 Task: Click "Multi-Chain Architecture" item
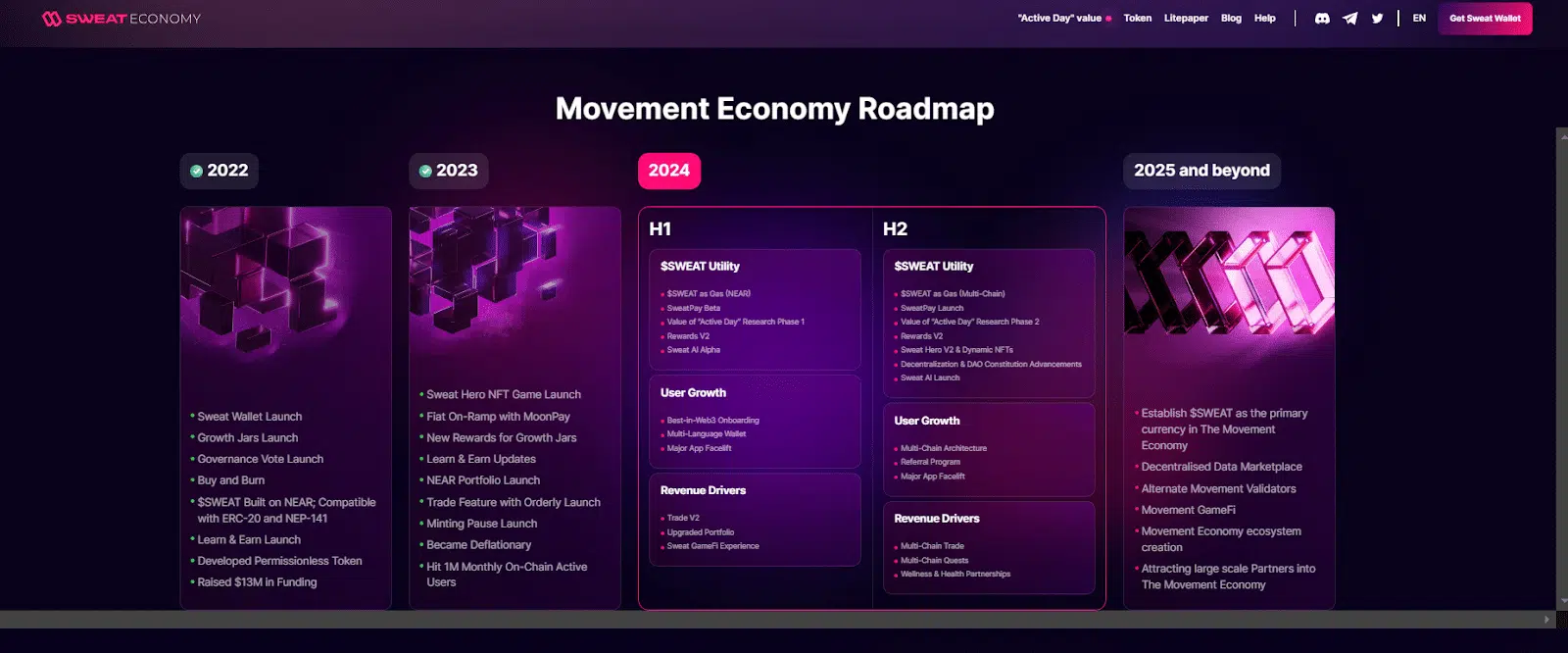(x=944, y=448)
